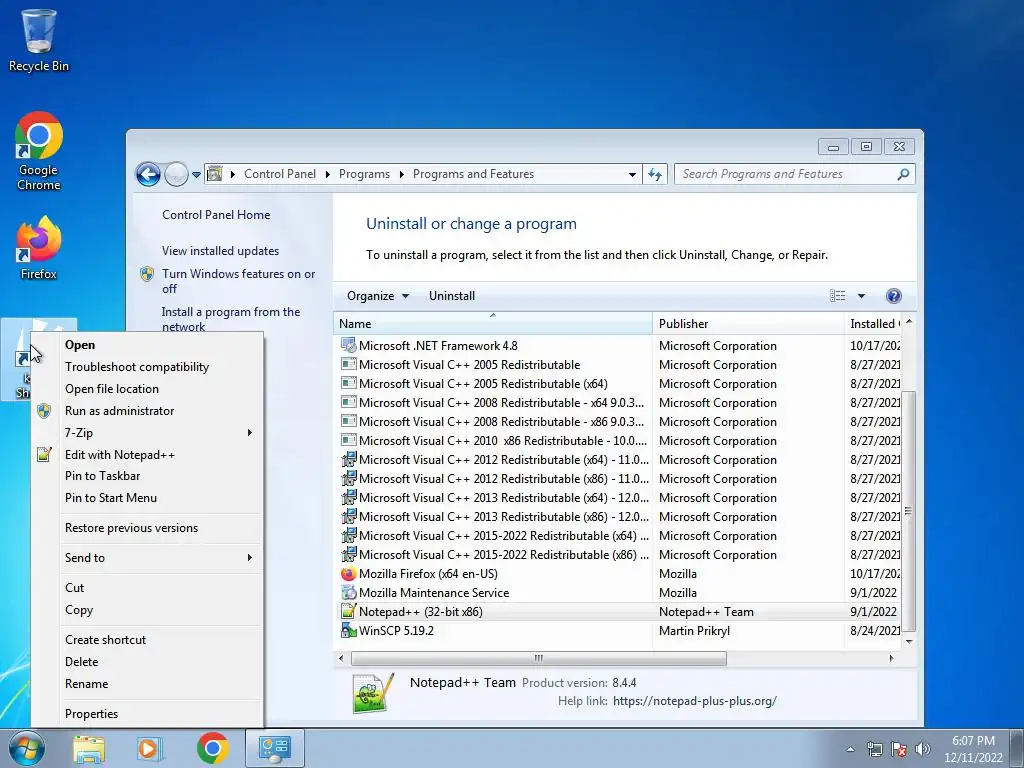Viewport: 1024px width, 768px height.
Task: Choose Open file location
Action: click(x=148, y=389)
